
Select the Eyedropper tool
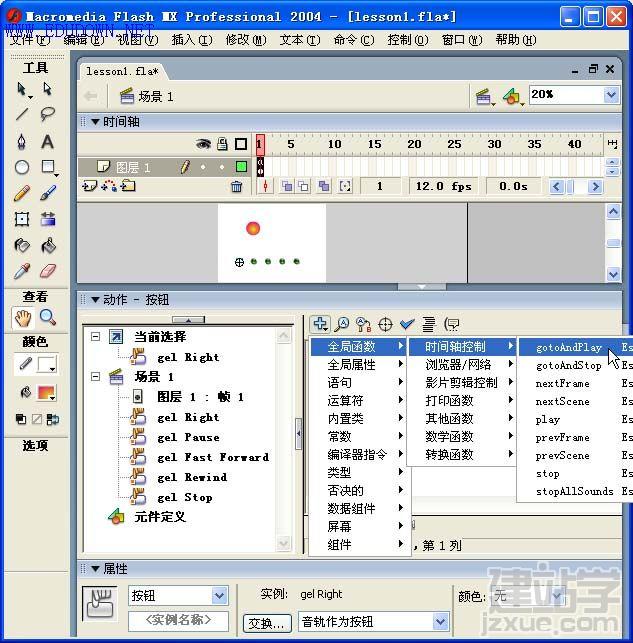22,271
